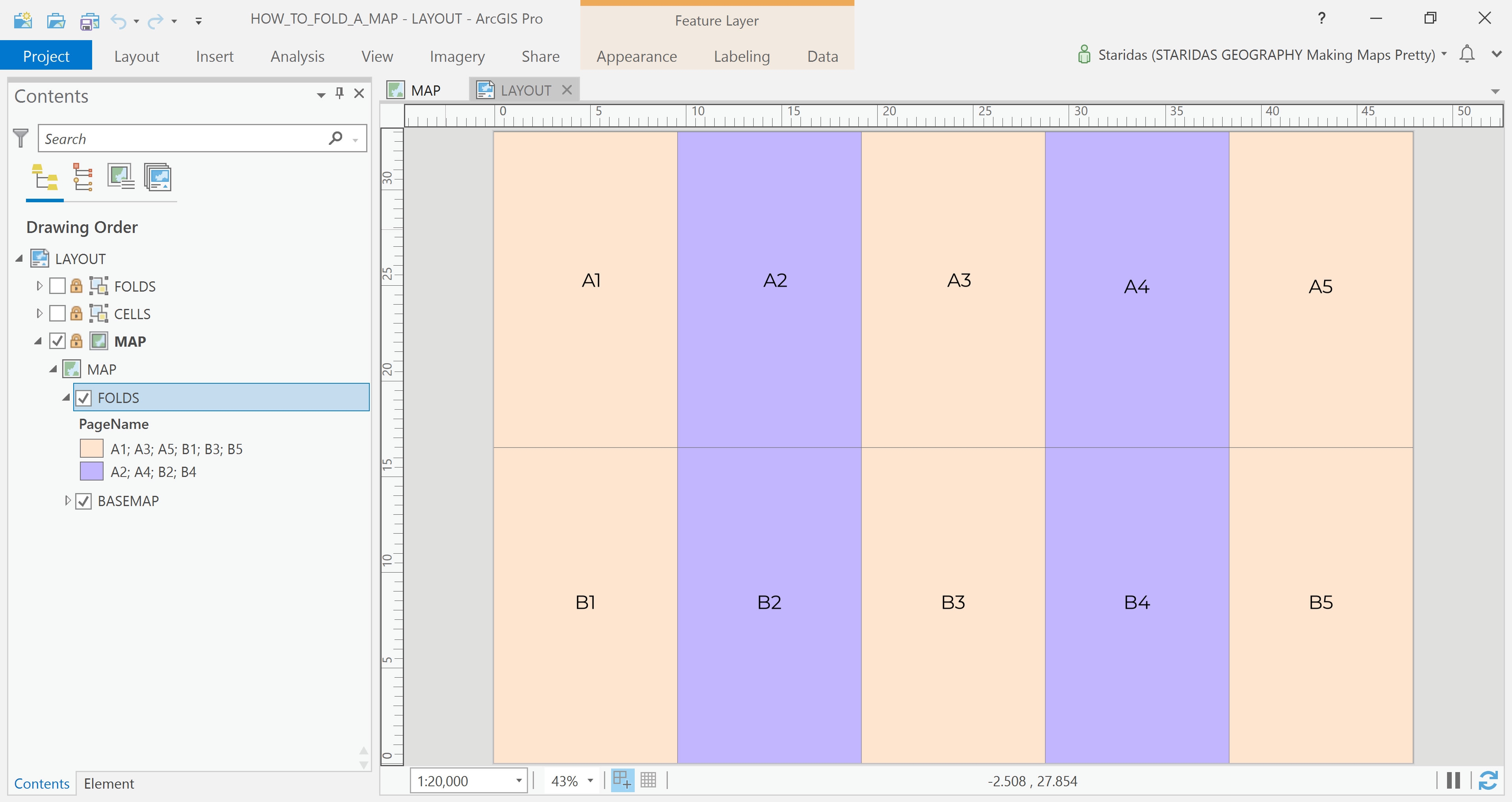This screenshot has height=802, width=1512.
Task: Switch to the Element pane tab
Action: (x=109, y=784)
